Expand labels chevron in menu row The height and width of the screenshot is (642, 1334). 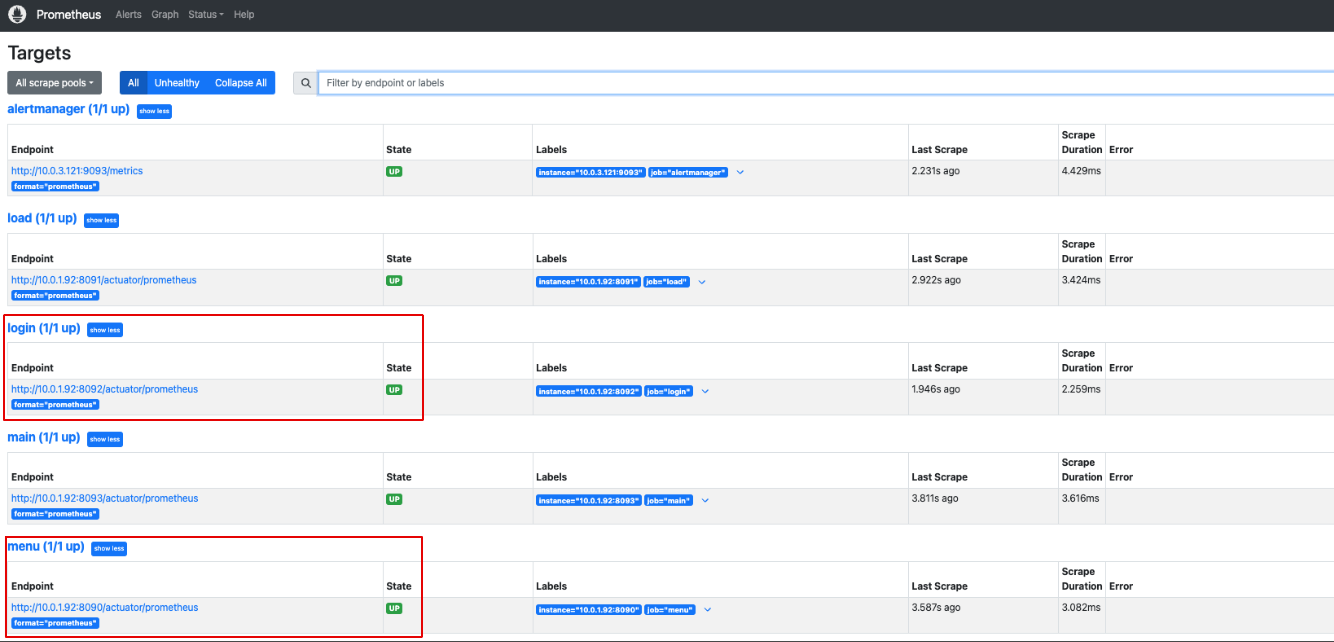[708, 609]
